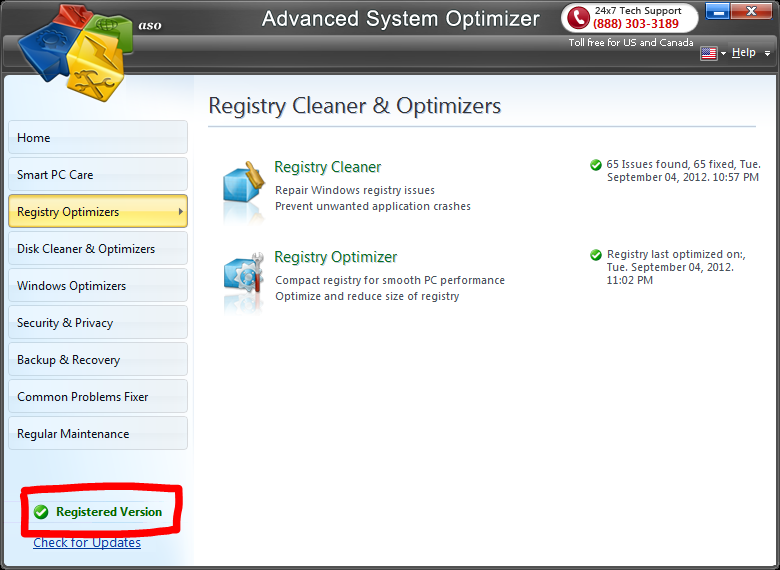Click 'Toll free for US and Canada' text
Image resolution: width=780 pixels, height=570 pixels.
631,43
